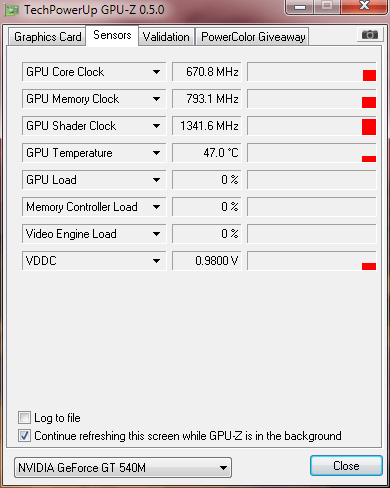Minimize the GPU-Z window
This screenshot has height=488, width=390.
point(300,7)
